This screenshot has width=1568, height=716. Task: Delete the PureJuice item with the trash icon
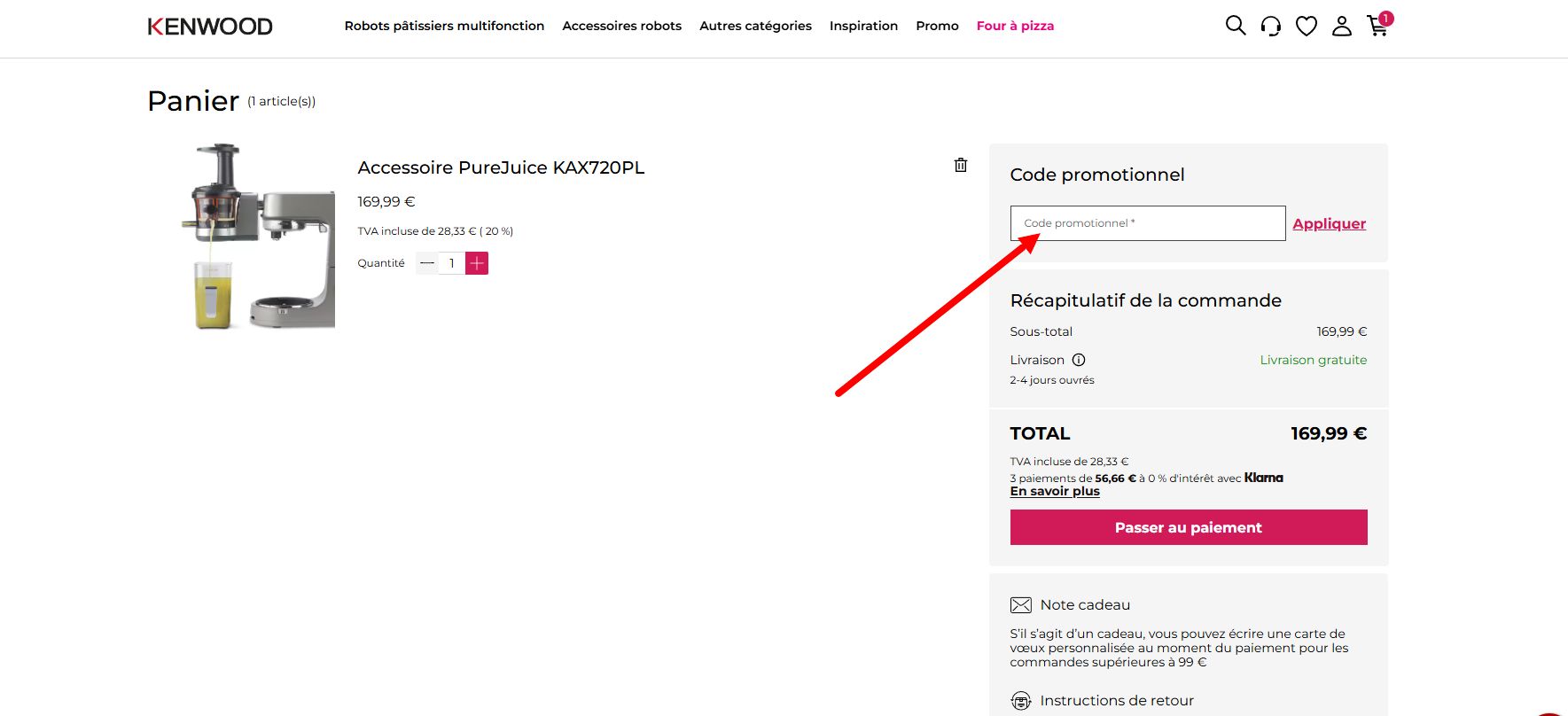pyautogui.click(x=960, y=165)
